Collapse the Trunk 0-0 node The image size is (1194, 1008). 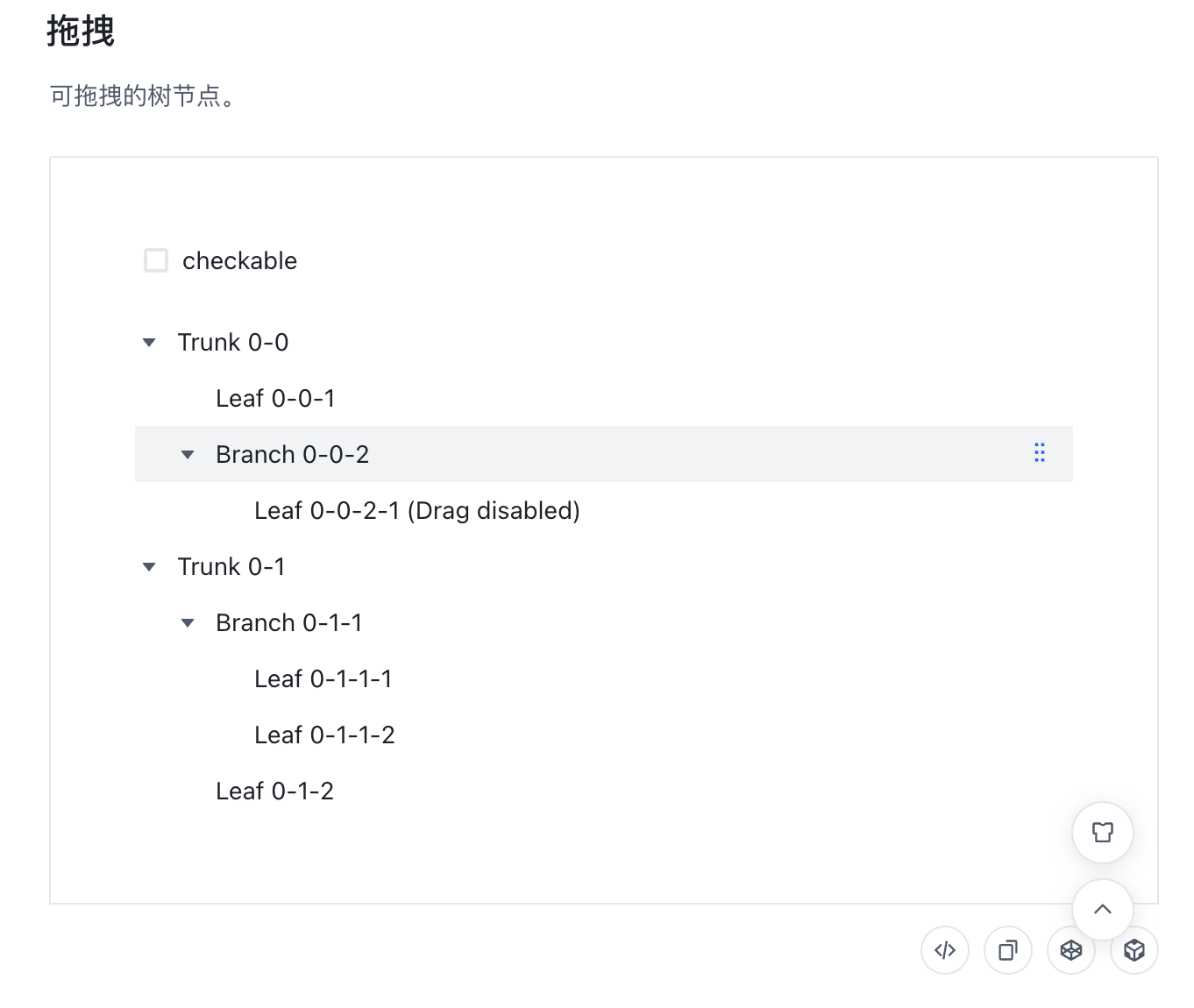point(148,342)
